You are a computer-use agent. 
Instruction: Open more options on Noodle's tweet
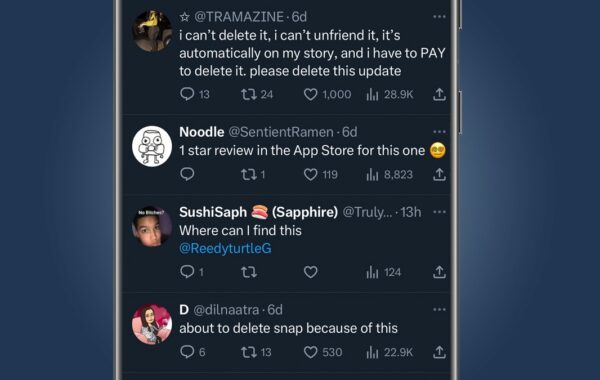tap(439, 132)
